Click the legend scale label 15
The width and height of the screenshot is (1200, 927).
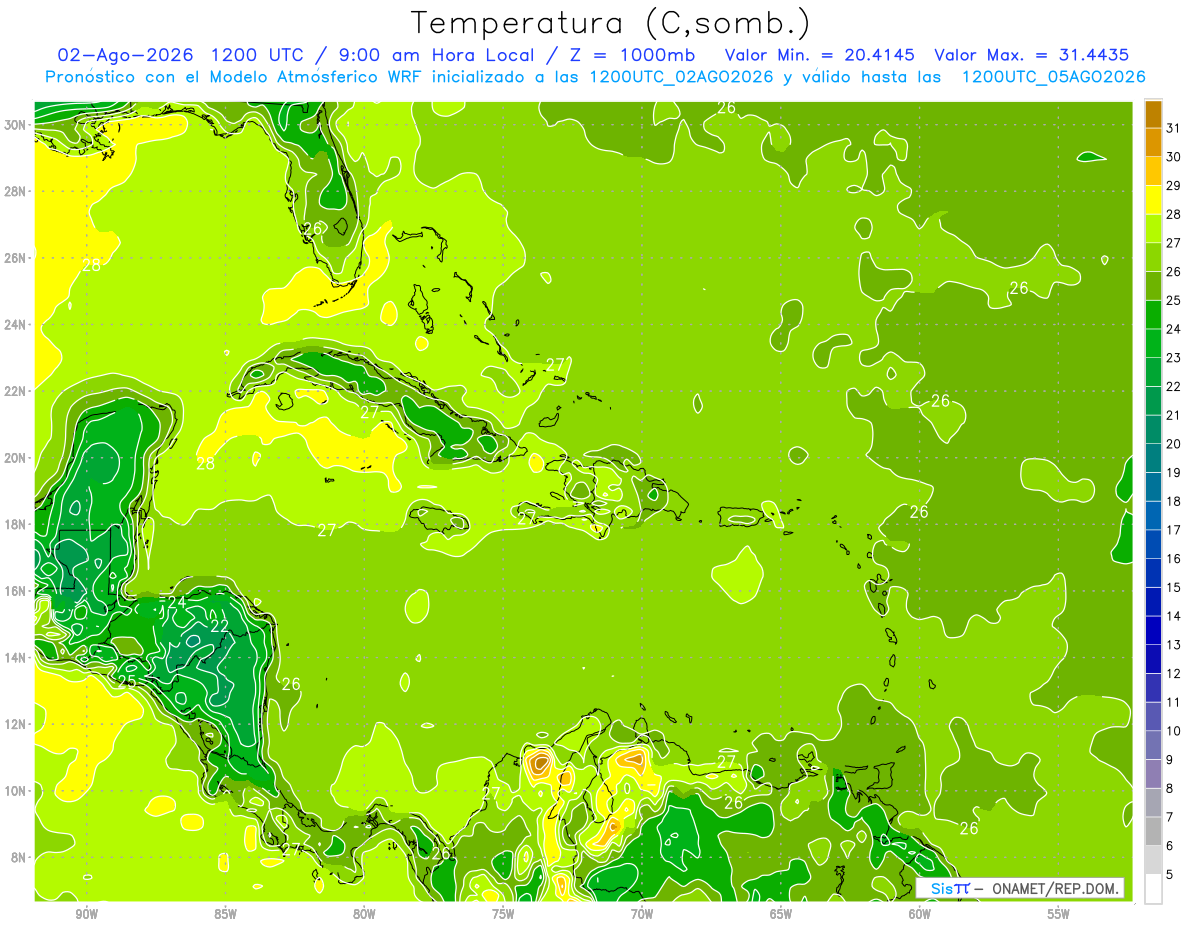pos(1173,587)
